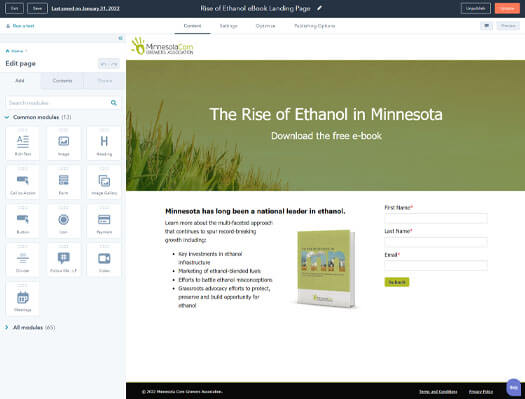Open the Contents tab in sidebar
Viewport: 525px width, 399px height.
[62, 81]
